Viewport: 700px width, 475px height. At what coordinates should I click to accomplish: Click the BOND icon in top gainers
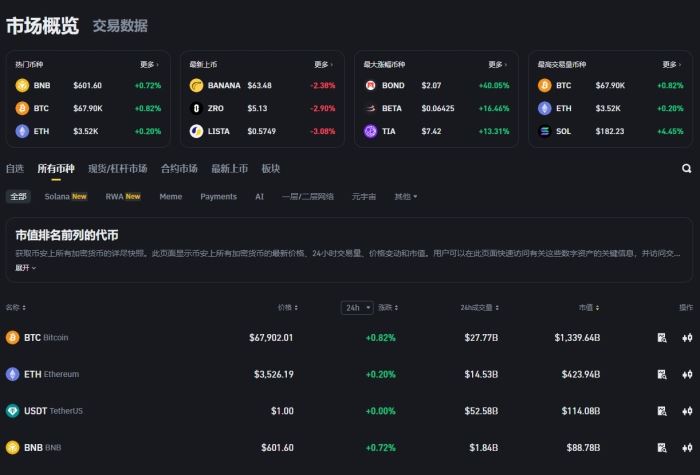coord(371,85)
